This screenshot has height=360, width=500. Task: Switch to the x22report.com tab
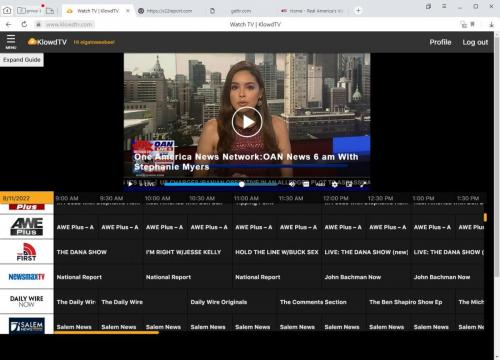pos(169,11)
